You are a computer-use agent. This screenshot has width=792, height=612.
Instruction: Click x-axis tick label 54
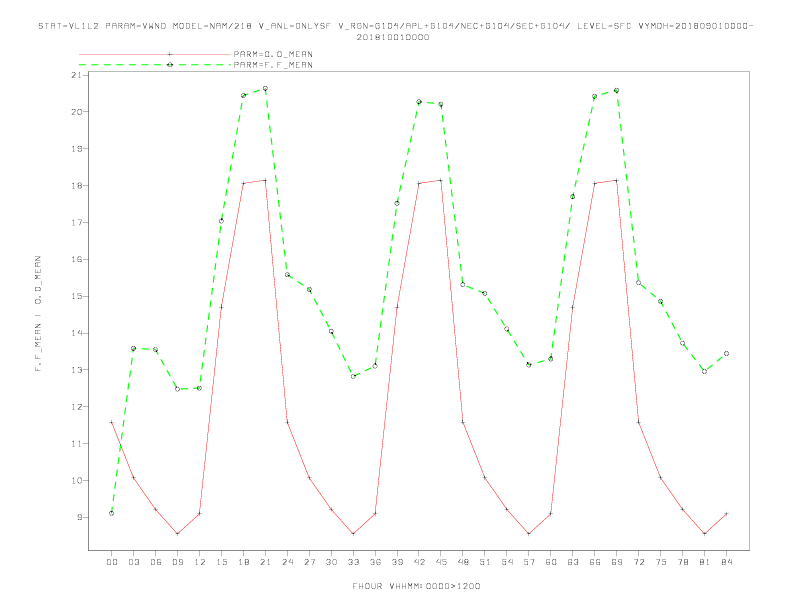click(x=507, y=562)
